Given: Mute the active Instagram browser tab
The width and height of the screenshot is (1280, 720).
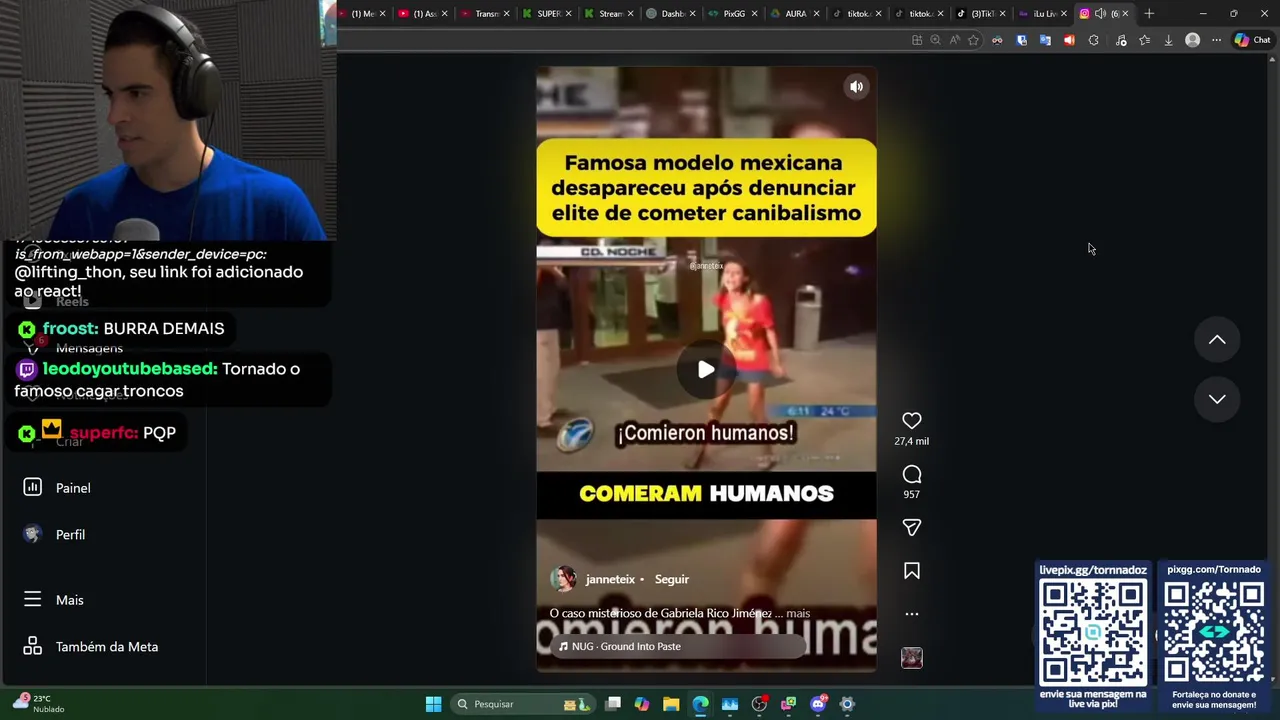Looking at the screenshot, I should click(1100, 14).
